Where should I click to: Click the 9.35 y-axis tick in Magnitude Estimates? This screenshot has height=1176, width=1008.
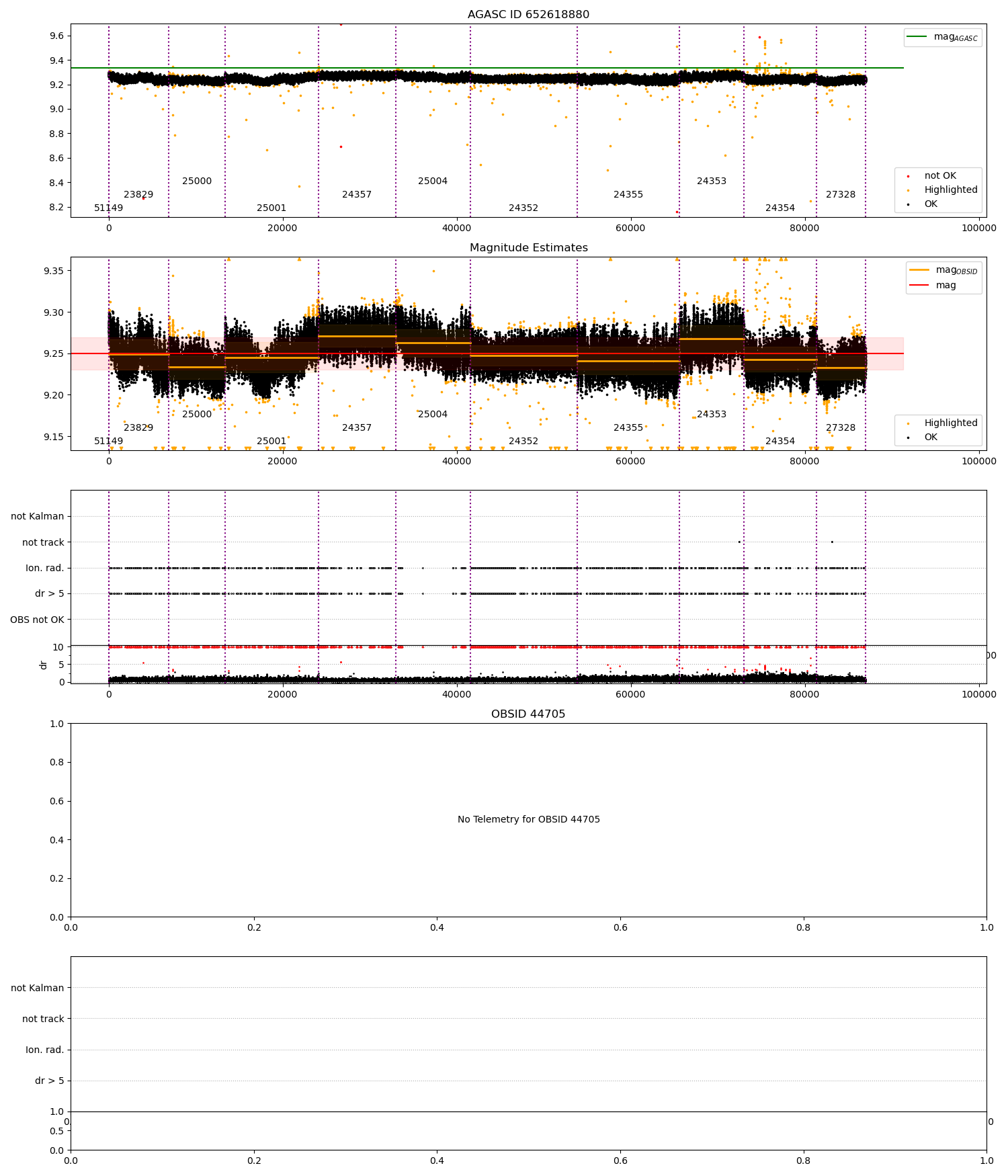(54, 271)
